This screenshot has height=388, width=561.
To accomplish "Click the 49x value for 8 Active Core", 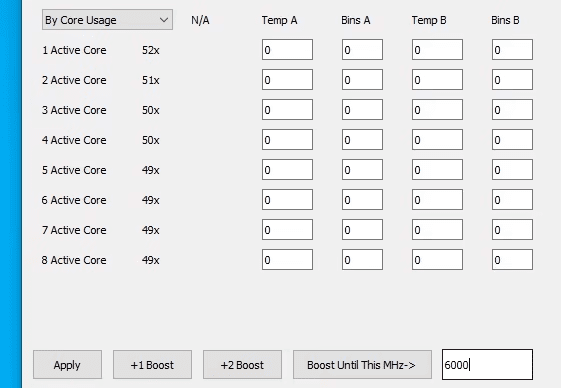I will [x=151, y=261].
